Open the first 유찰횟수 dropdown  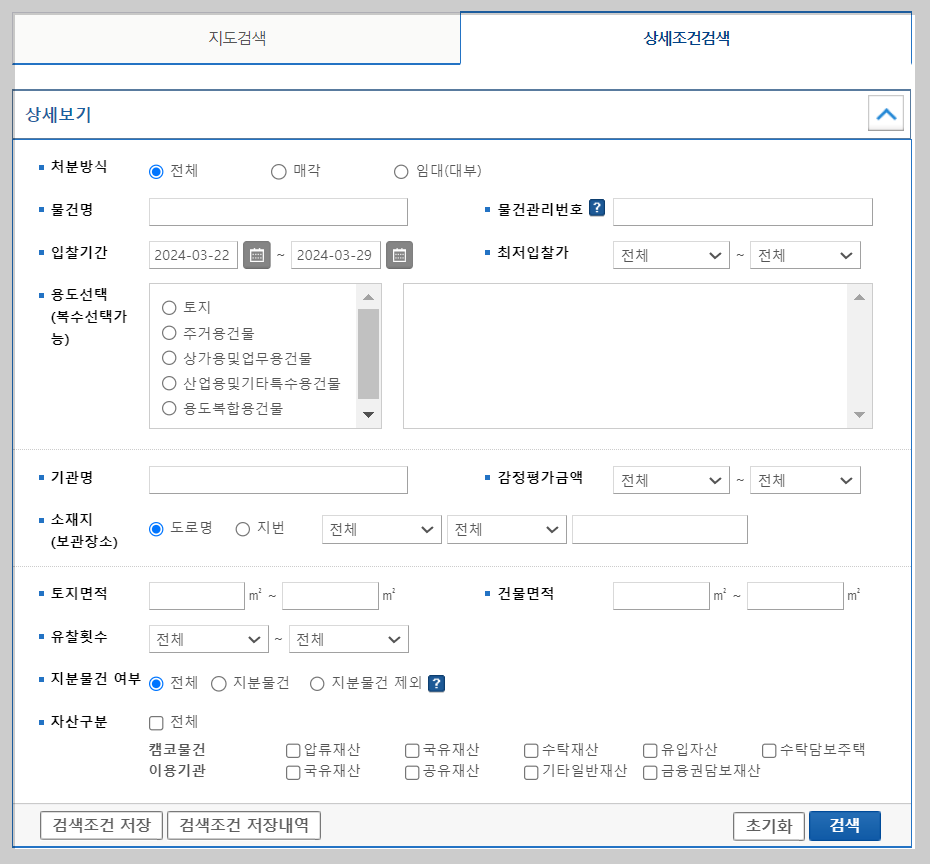pos(208,638)
